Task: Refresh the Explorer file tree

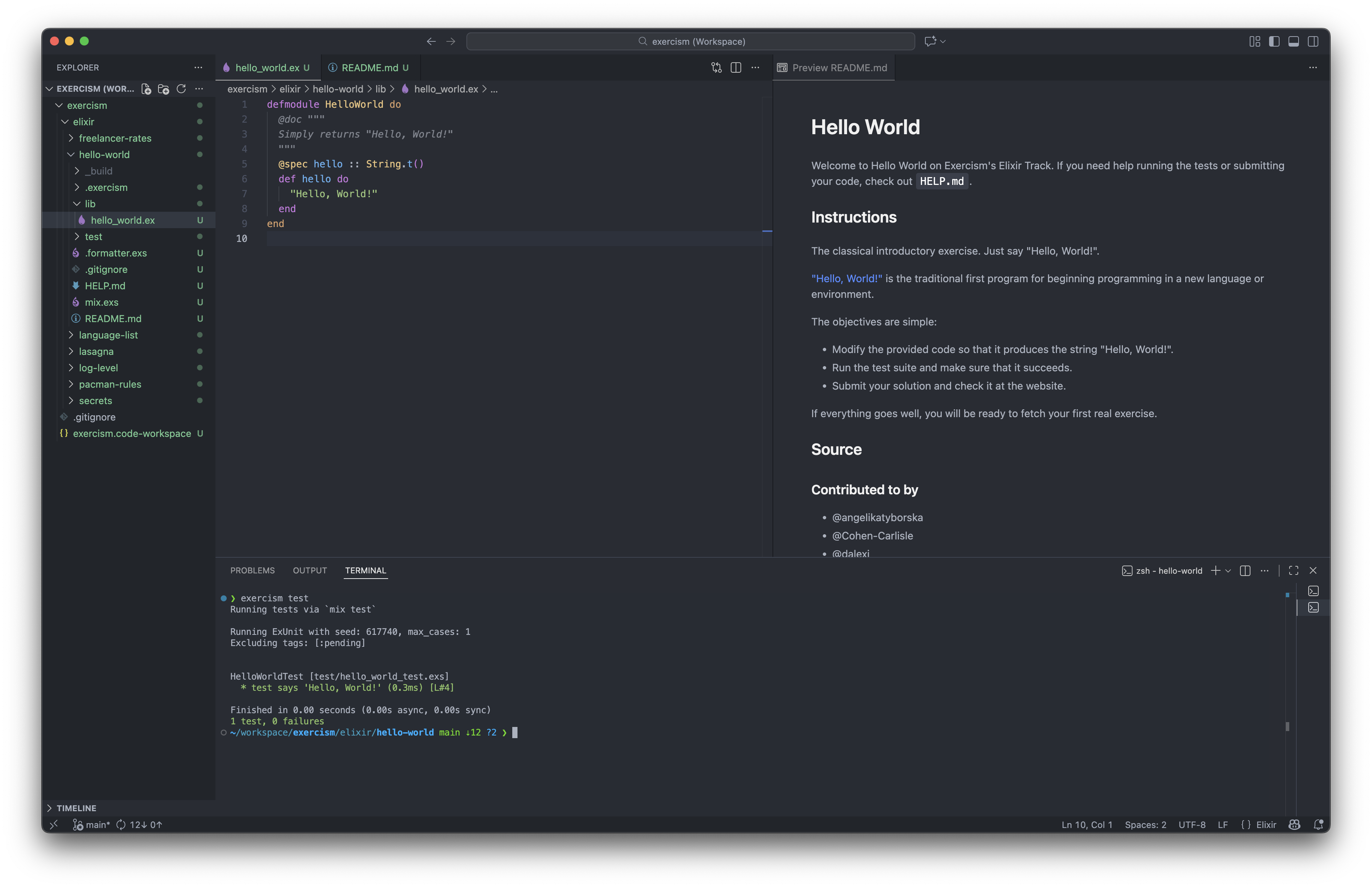Action: [181, 89]
